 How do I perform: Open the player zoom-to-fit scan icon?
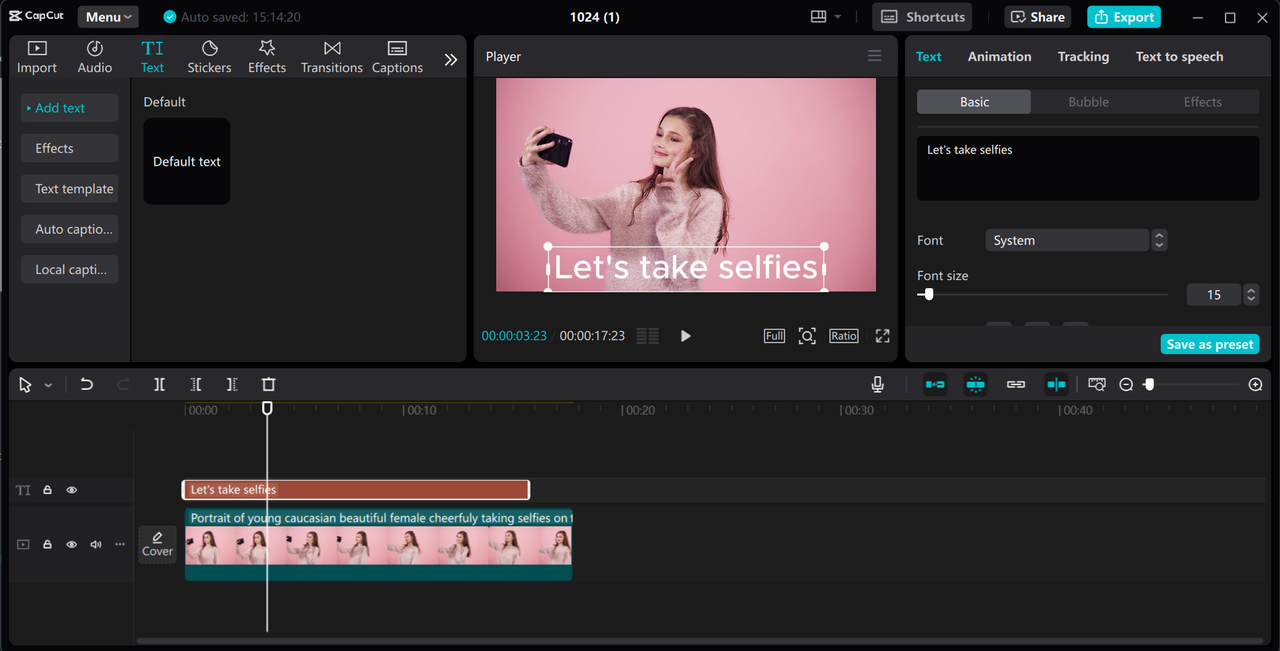pos(807,336)
